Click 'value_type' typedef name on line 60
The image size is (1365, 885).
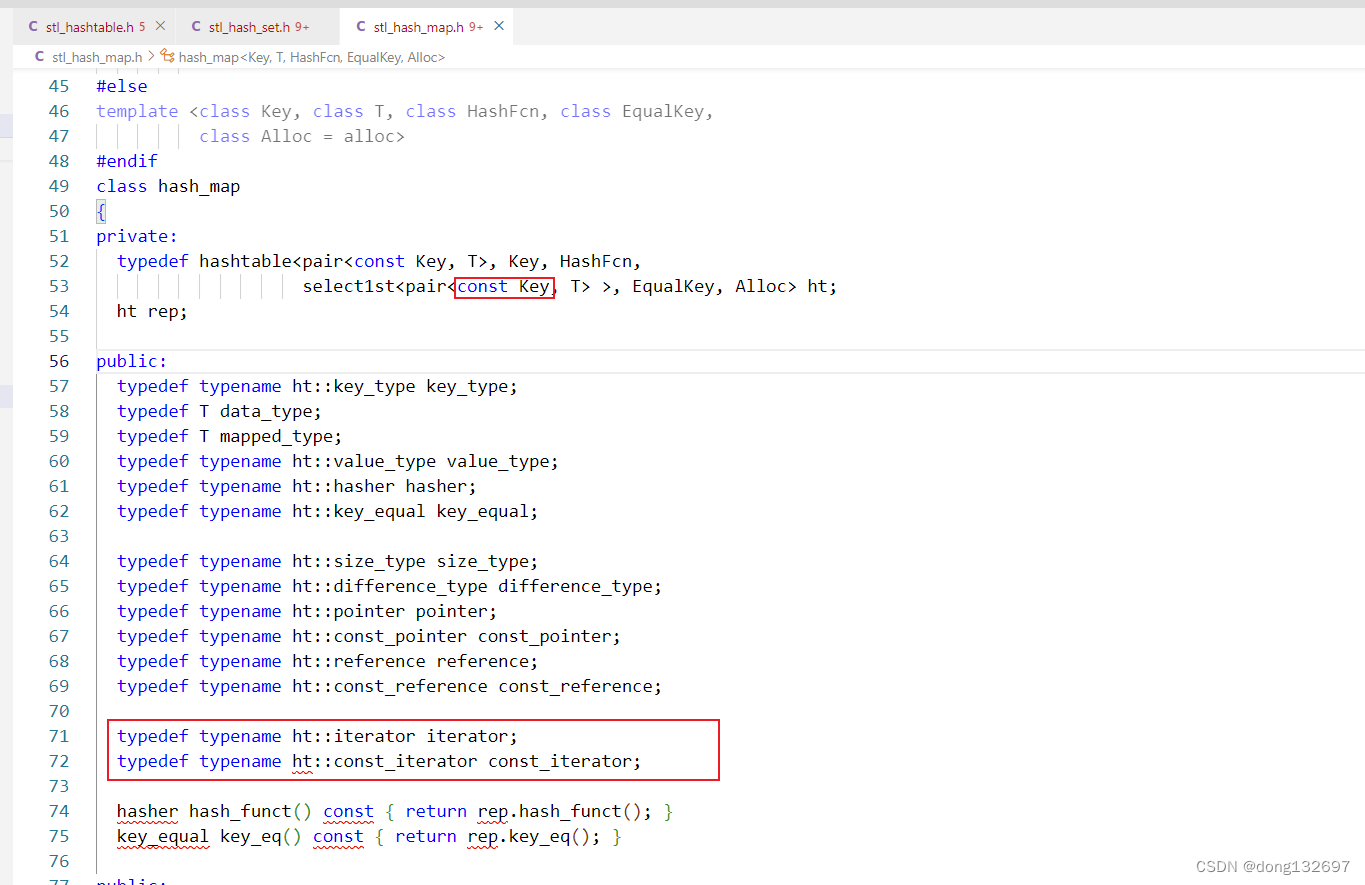click(498, 461)
